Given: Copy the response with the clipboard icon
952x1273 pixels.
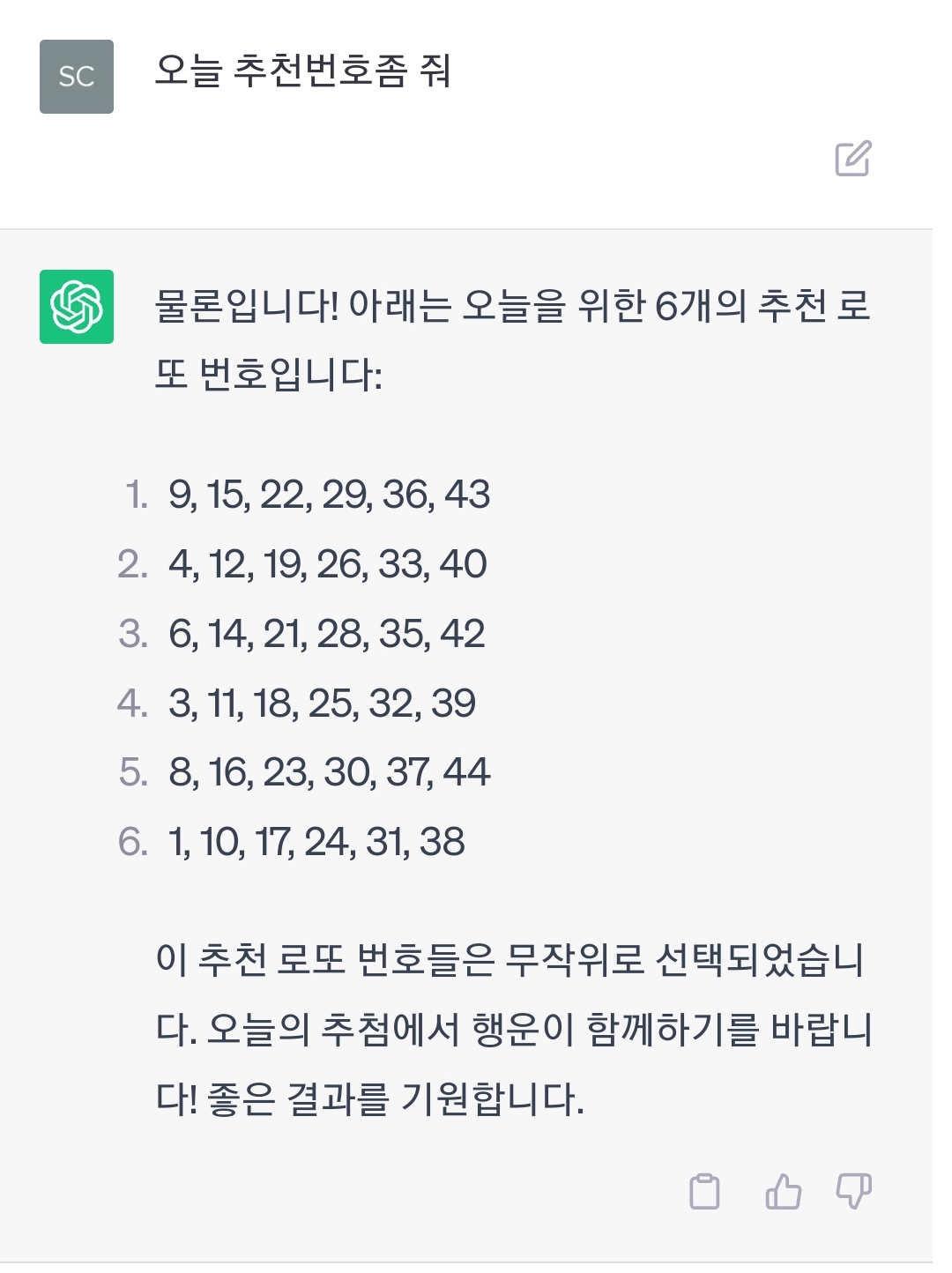Looking at the screenshot, I should pyautogui.click(x=704, y=1191).
